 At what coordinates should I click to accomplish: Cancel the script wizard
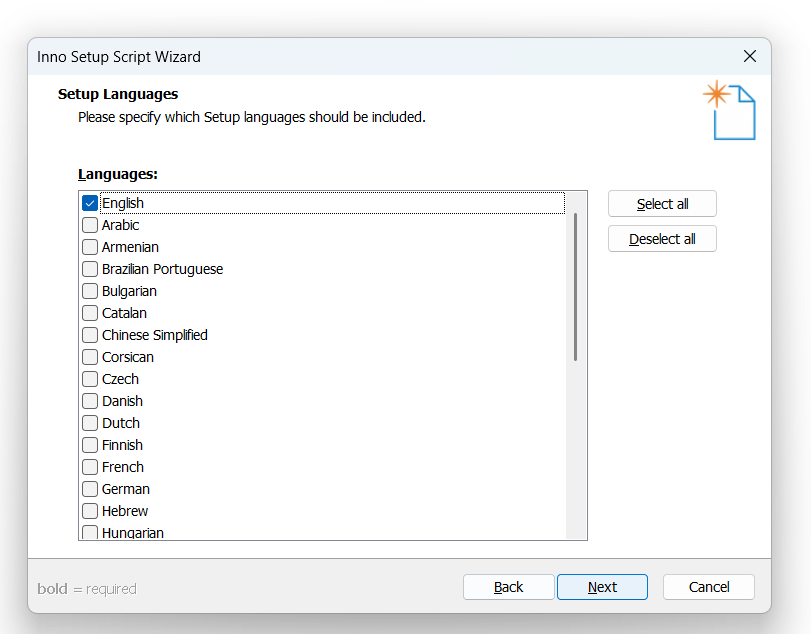coord(709,587)
